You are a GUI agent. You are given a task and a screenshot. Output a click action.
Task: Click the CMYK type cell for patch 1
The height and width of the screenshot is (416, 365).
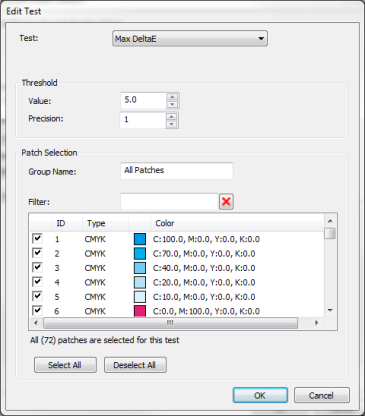click(95, 239)
